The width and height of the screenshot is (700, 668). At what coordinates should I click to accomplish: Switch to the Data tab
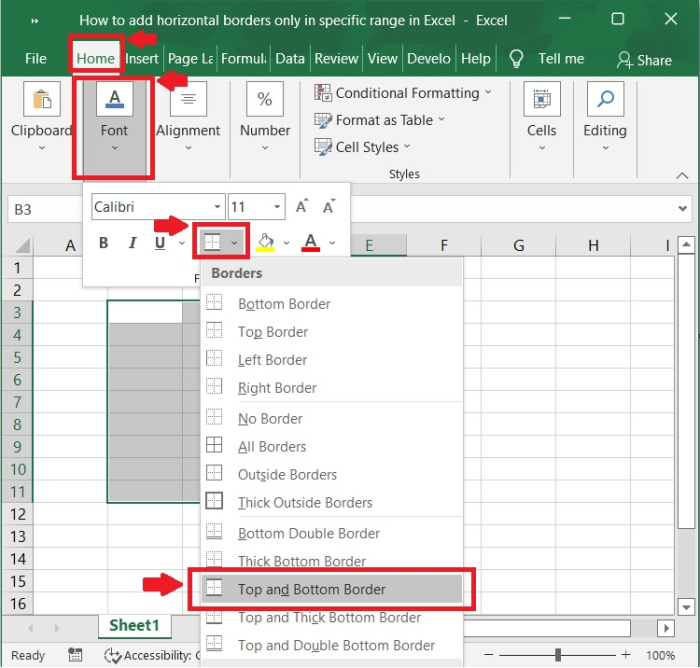290,58
